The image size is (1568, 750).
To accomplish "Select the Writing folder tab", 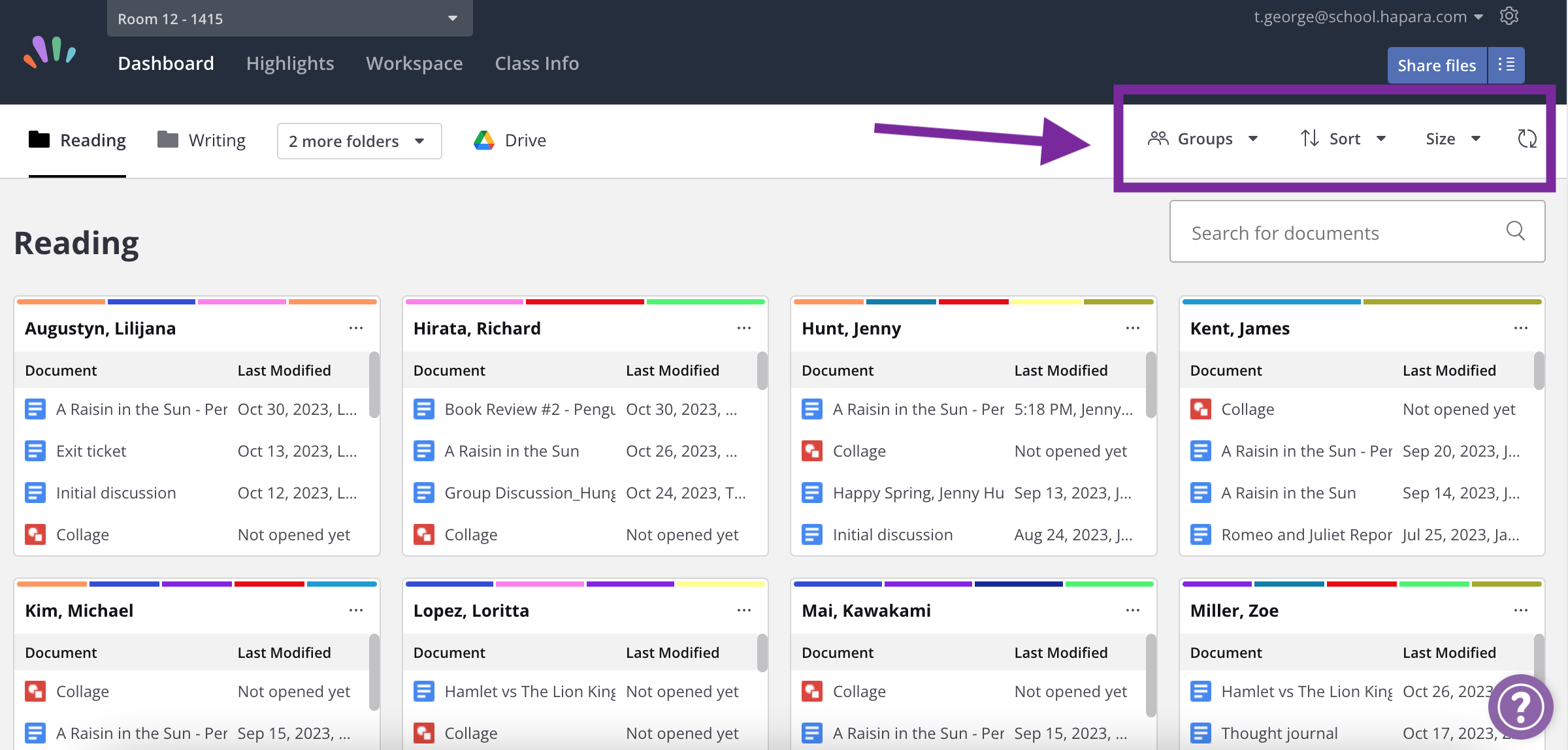I will coord(202,140).
